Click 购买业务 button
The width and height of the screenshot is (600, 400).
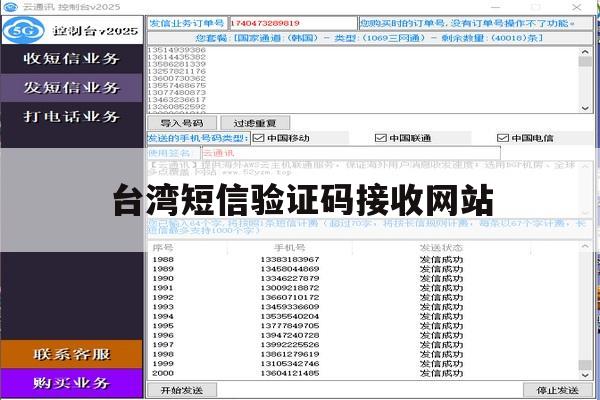(x=72, y=383)
